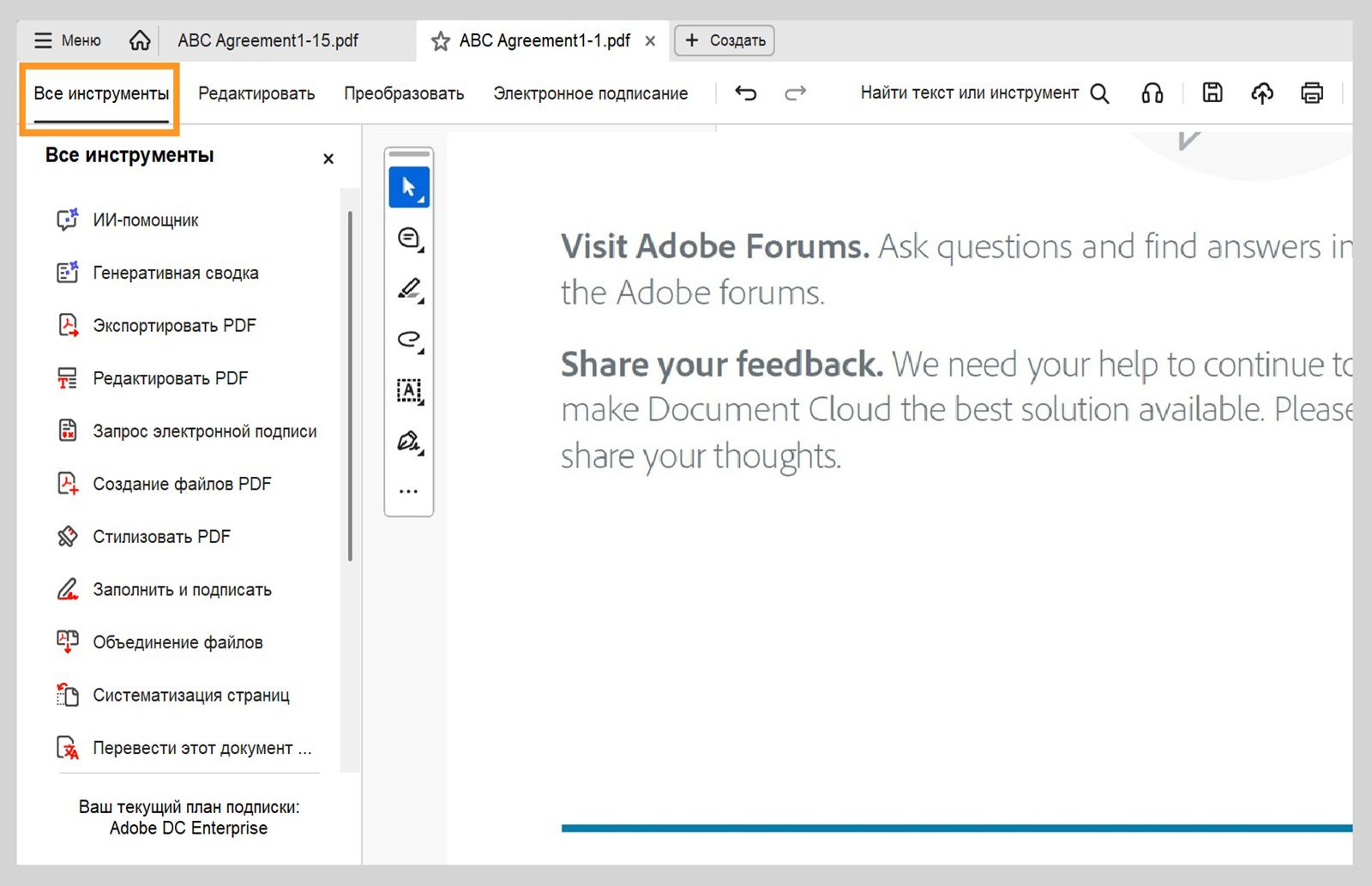The width and height of the screenshot is (1372, 886).
Task: Expand more tools with three dots
Action: [x=409, y=491]
